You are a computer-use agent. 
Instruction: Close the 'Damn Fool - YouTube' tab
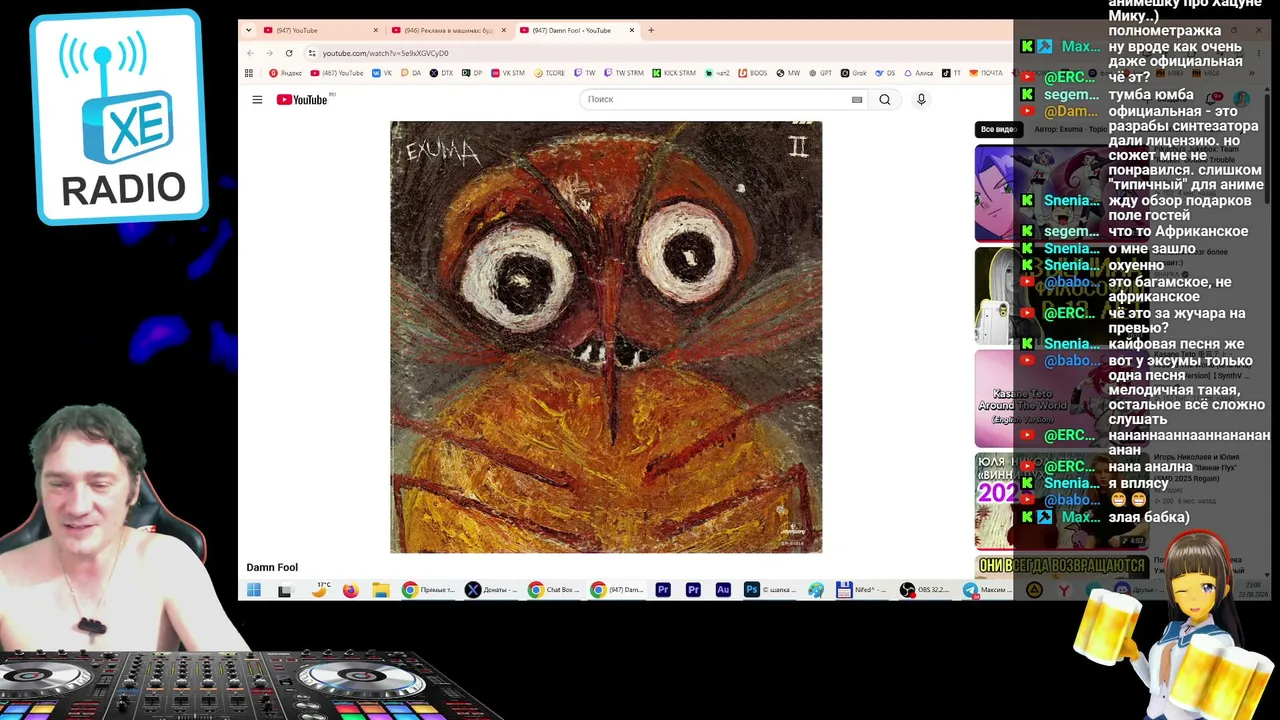tap(631, 30)
